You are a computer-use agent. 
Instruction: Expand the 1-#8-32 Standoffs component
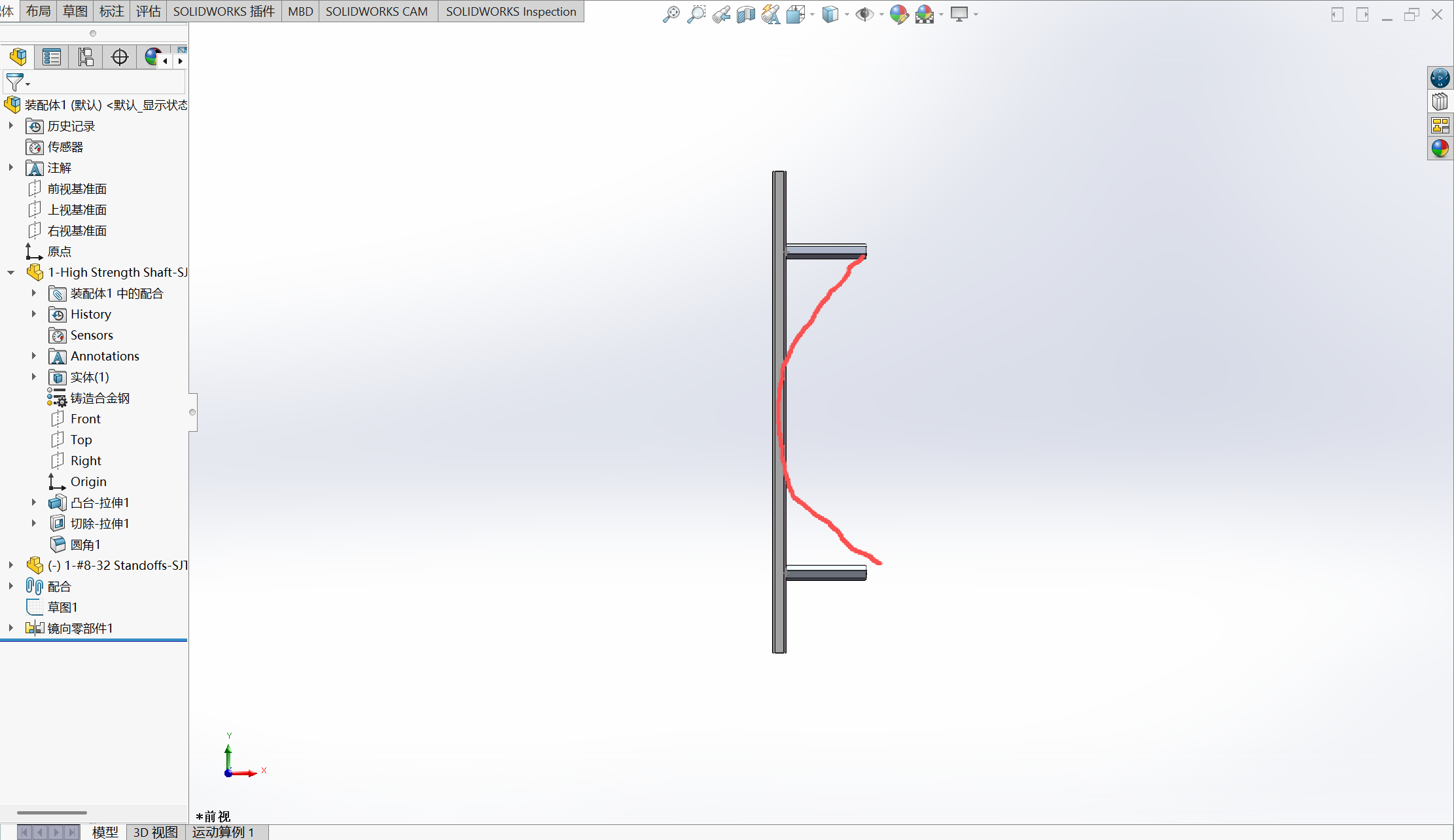pyautogui.click(x=10, y=565)
